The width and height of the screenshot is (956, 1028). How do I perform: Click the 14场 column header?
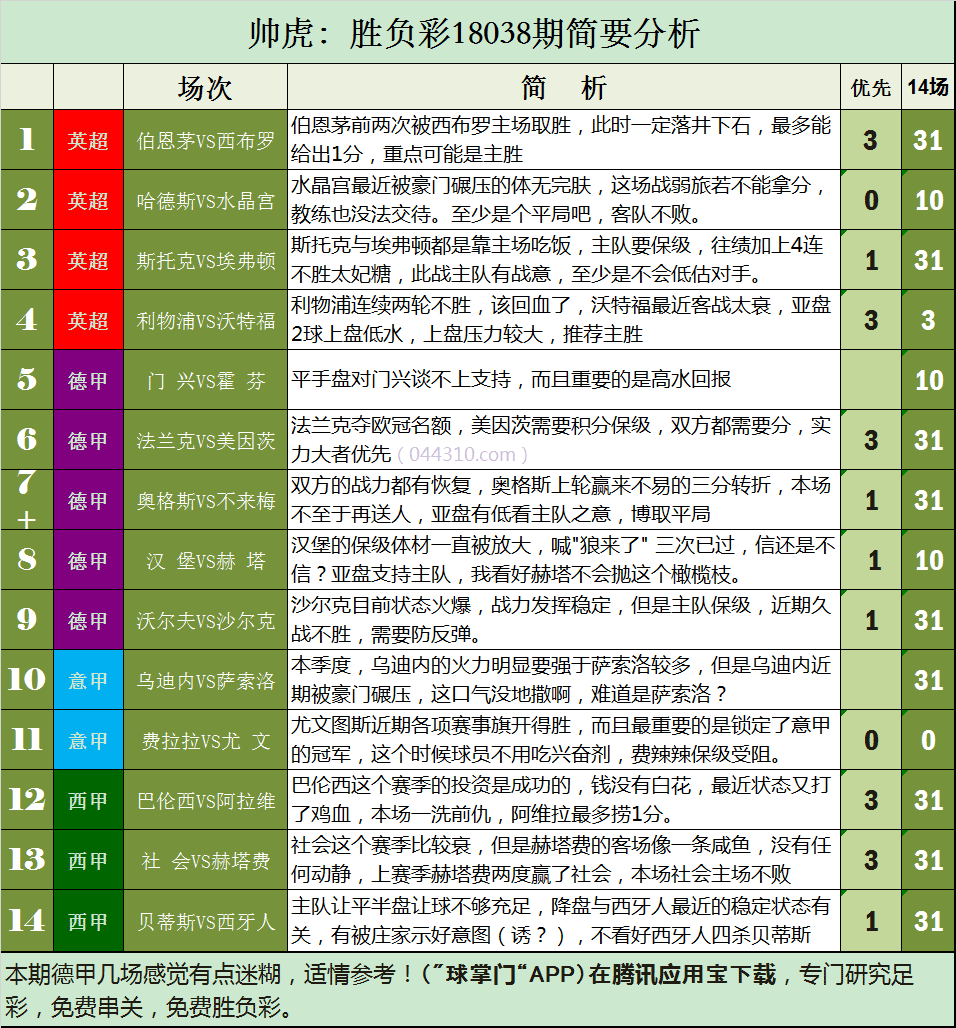(x=928, y=87)
